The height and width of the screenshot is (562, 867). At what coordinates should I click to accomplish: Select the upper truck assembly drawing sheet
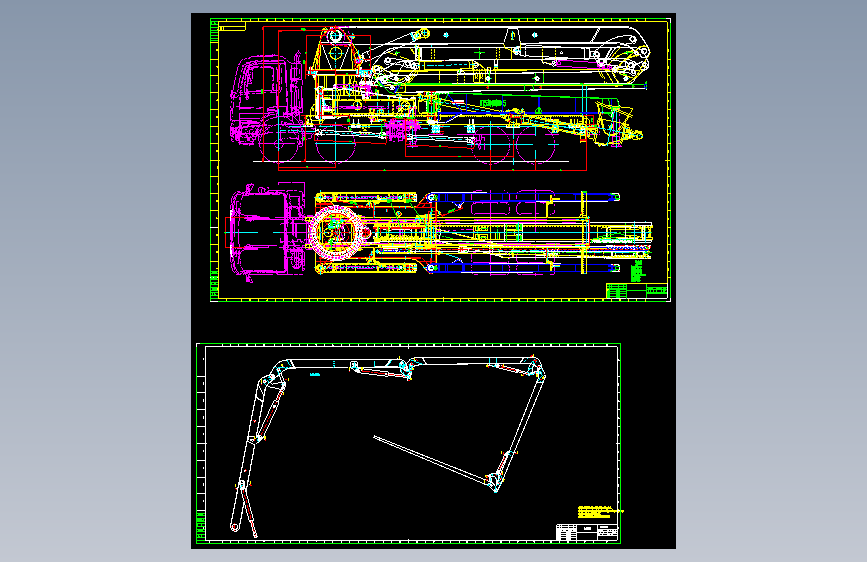click(x=440, y=160)
